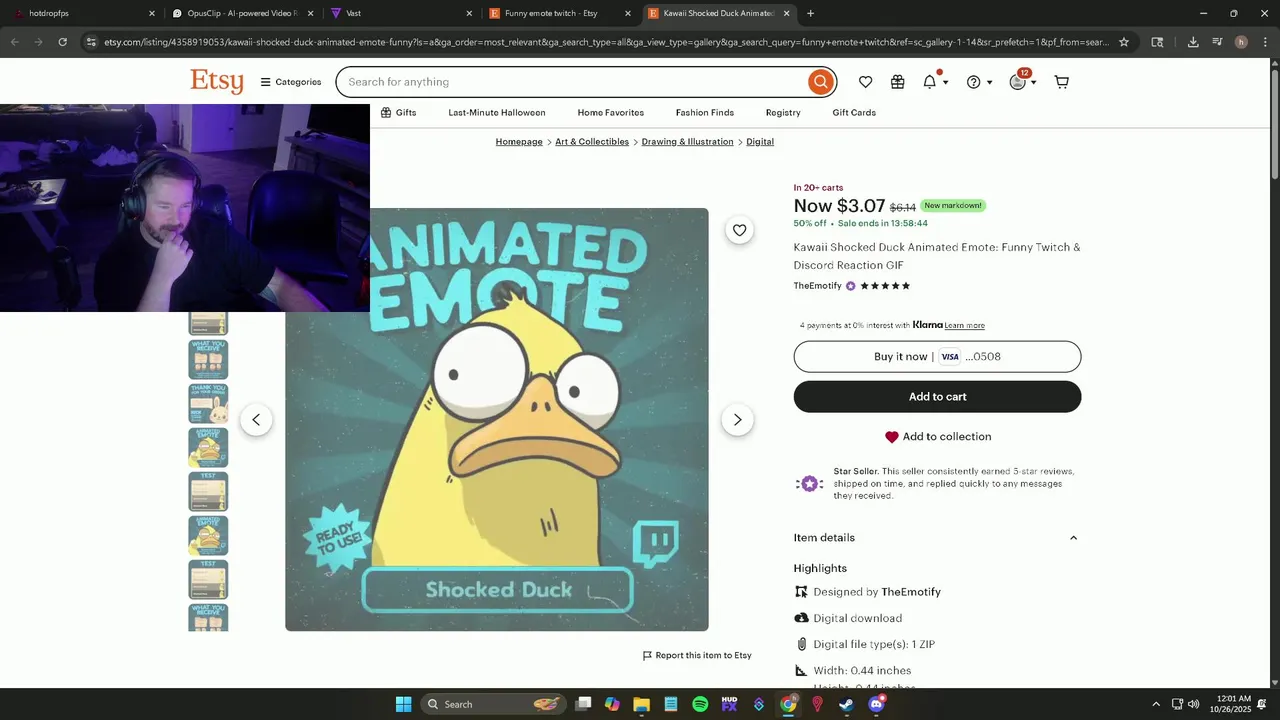
Task: Switch to Funny emote twitch Etsy tab
Action: (558, 13)
